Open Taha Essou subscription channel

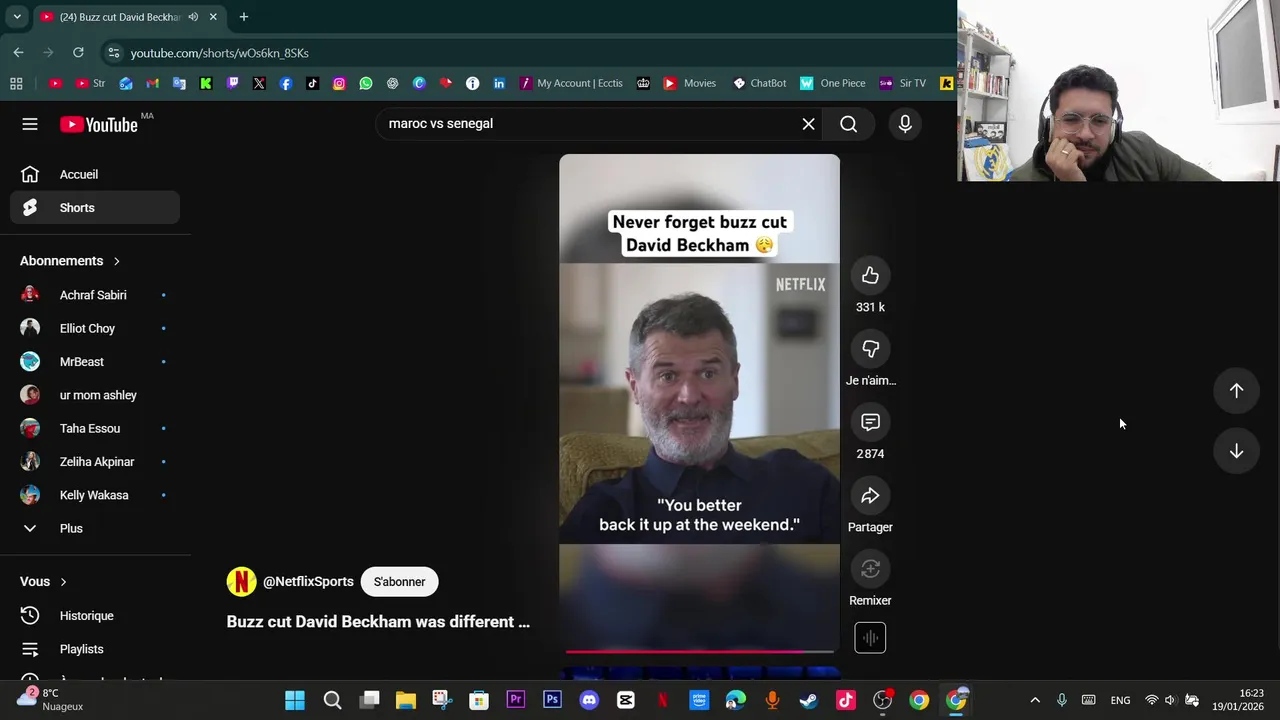coord(95,428)
